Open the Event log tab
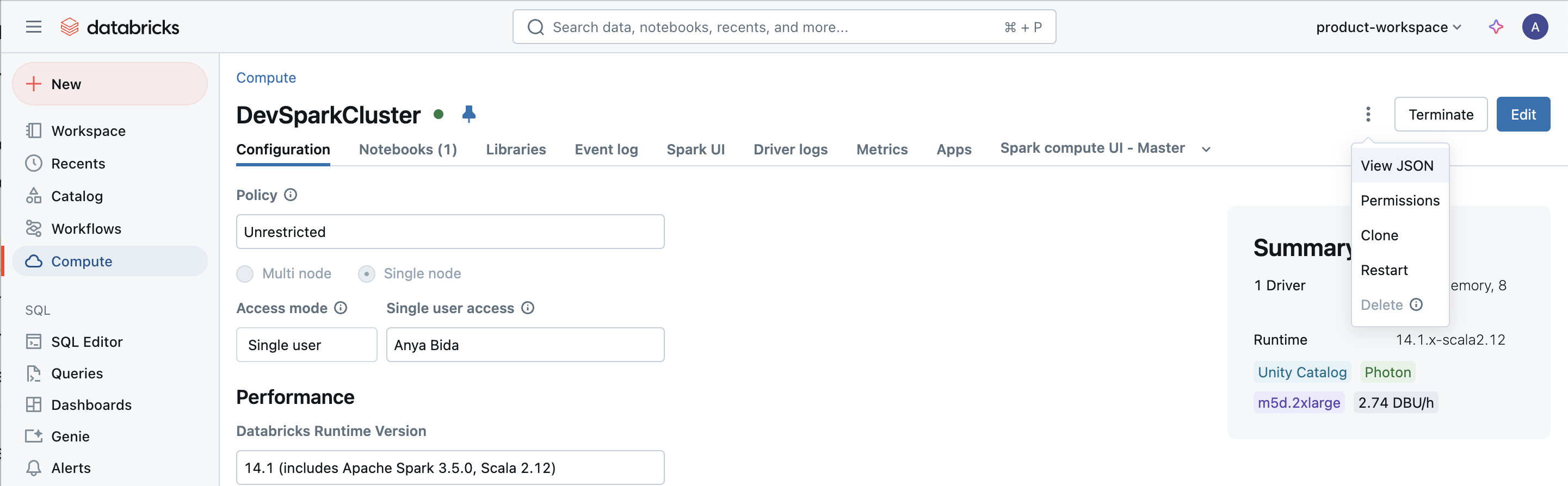Viewport: 1568px width, 486px height. 606,149
